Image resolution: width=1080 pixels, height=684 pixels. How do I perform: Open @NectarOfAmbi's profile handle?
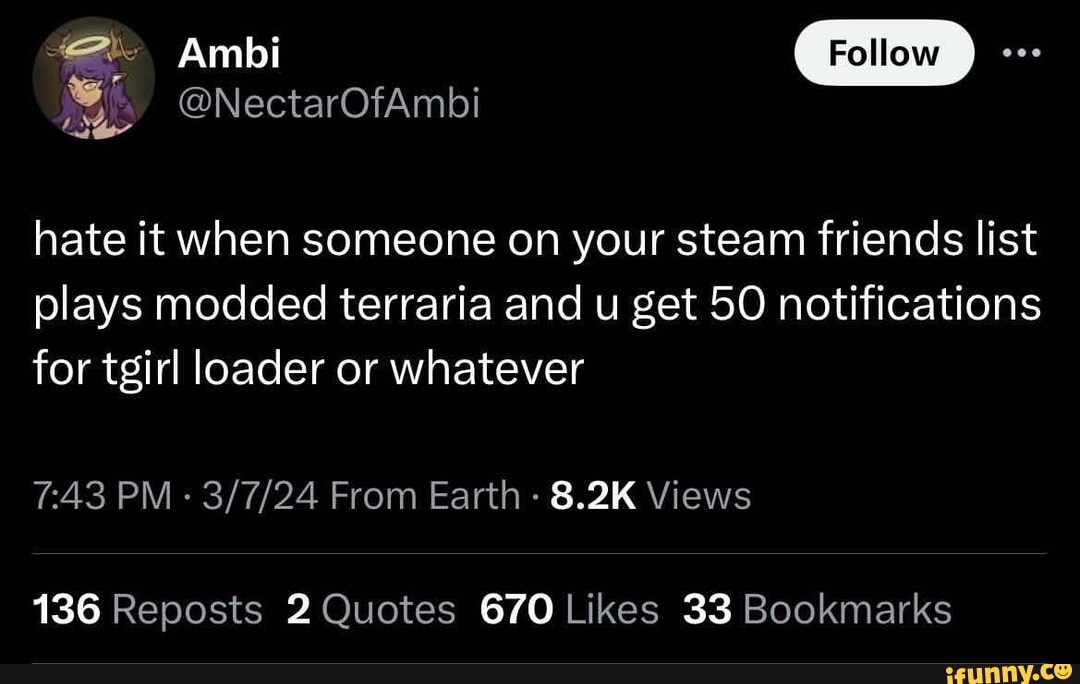coord(330,103)
